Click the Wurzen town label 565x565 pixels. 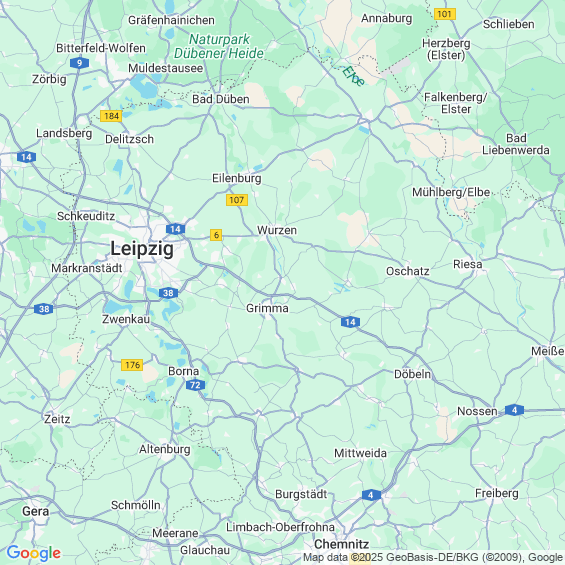[x=277, y=230]
